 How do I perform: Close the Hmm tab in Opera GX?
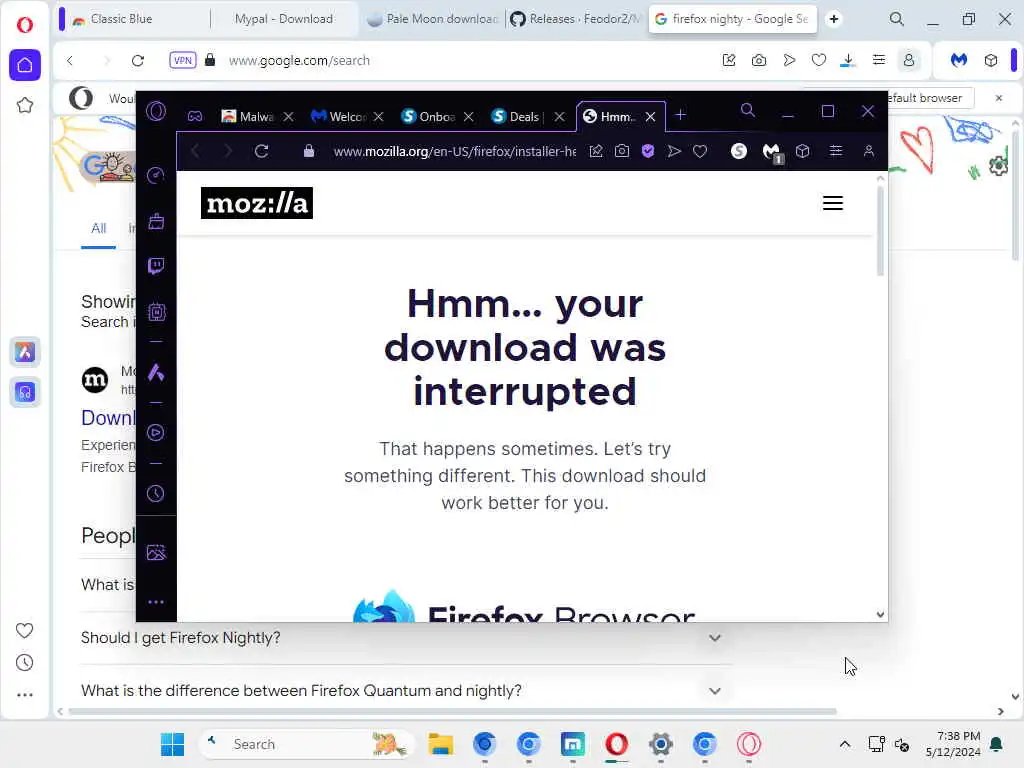650,116
